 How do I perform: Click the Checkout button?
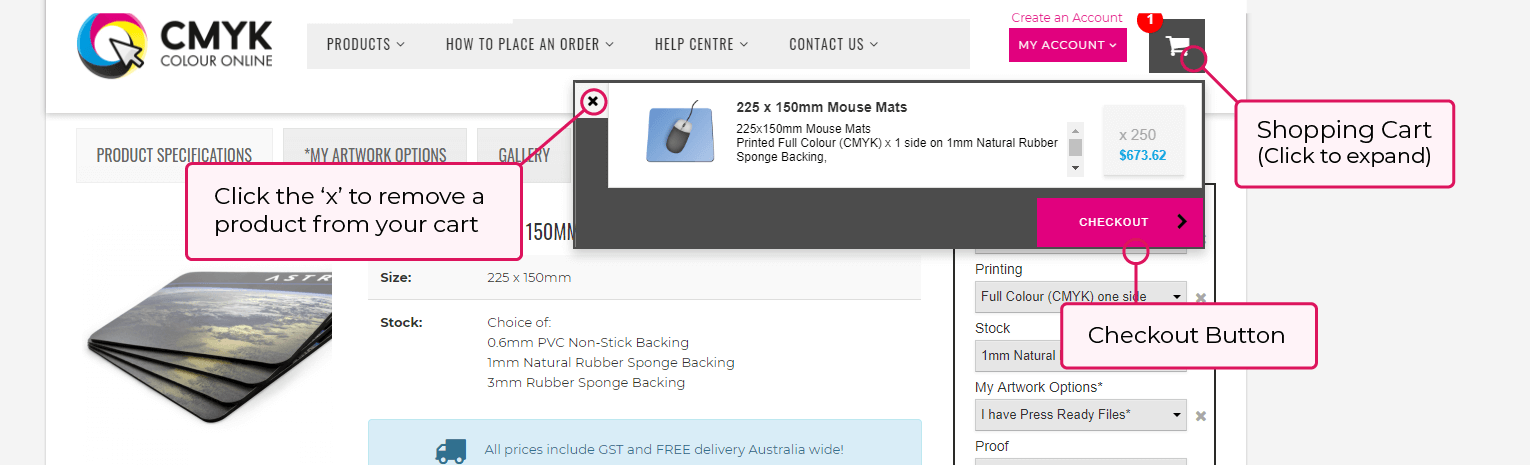click(x=1120, y=222)
